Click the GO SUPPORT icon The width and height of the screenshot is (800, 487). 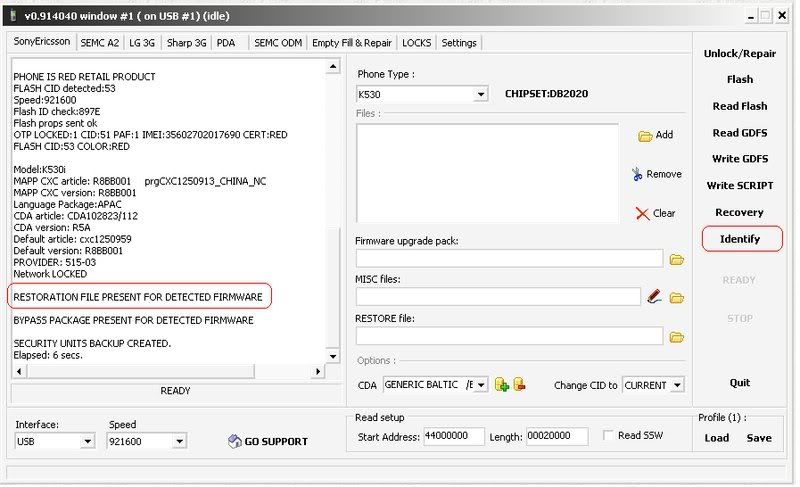click(235, 441)
